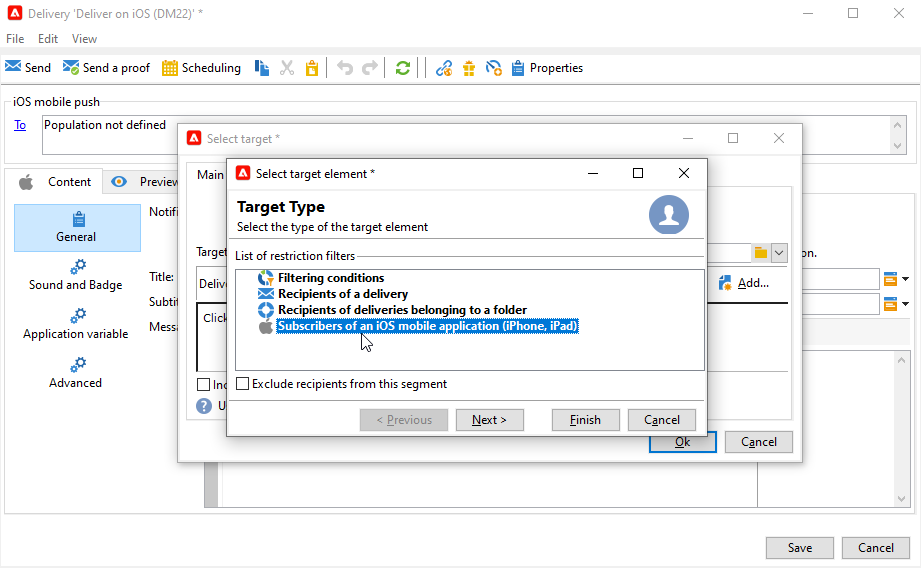
Task: Open the folder icon in Select target
Action: (x=761, y=253)
